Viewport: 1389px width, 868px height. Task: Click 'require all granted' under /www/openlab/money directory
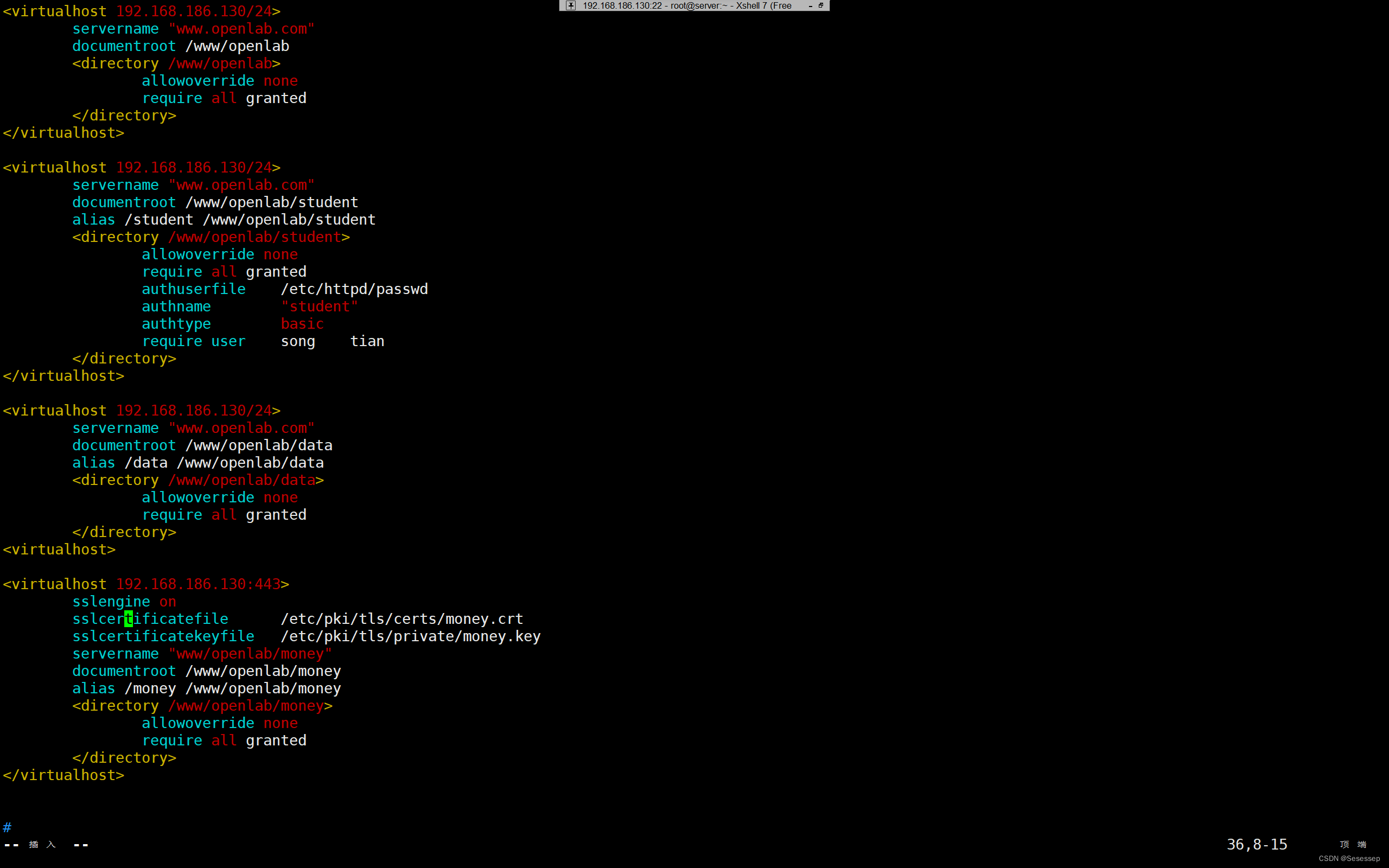(x=224, y=741)
